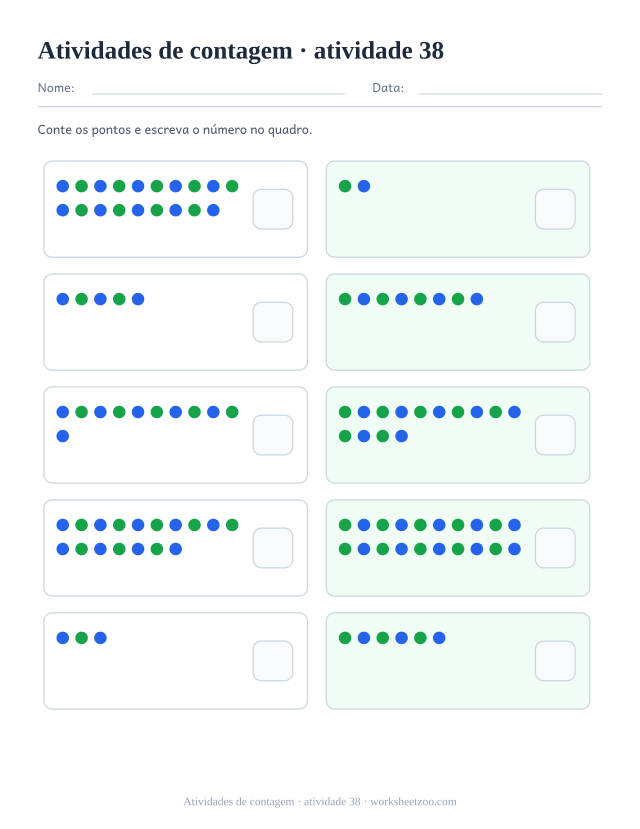This screenshot has height=829, width=640.
Task: Select the answer box beside two dots
Action: coord(555,209)
